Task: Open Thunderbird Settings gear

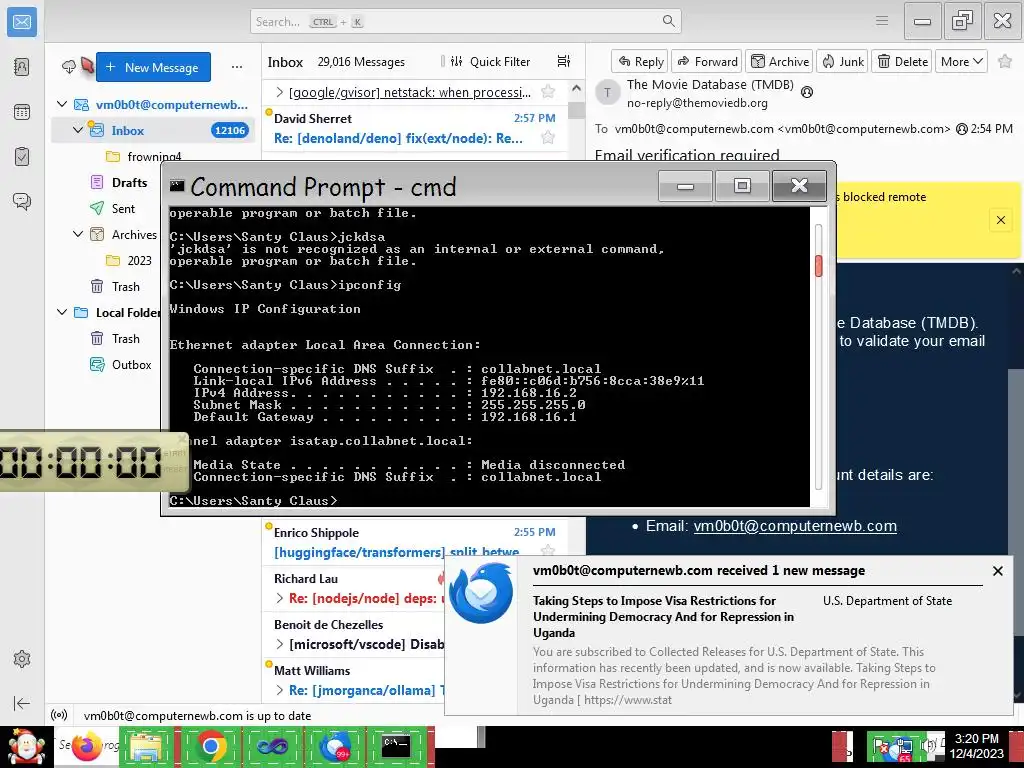Action: (x=22, y=659)
